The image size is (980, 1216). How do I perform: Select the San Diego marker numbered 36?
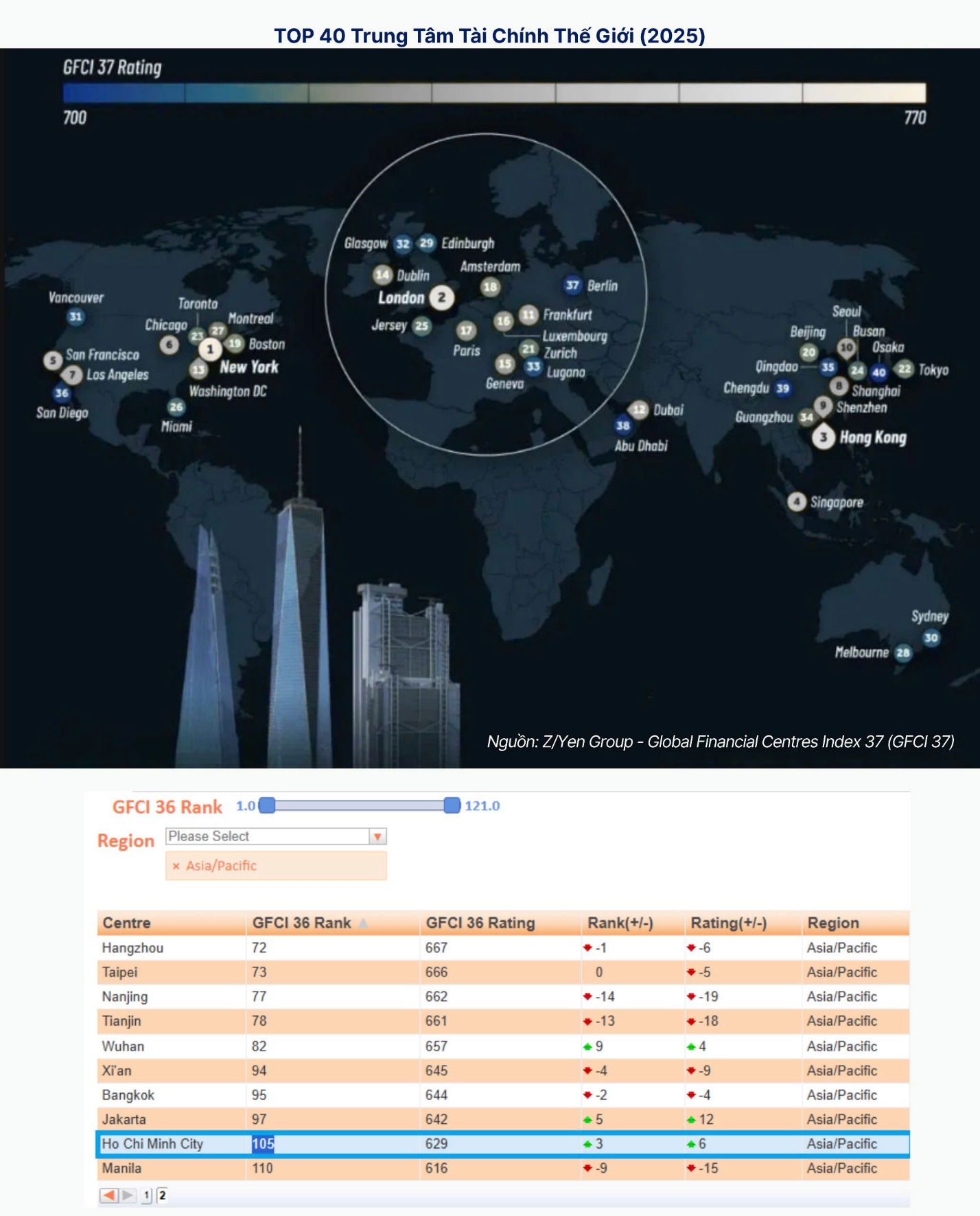62,393
